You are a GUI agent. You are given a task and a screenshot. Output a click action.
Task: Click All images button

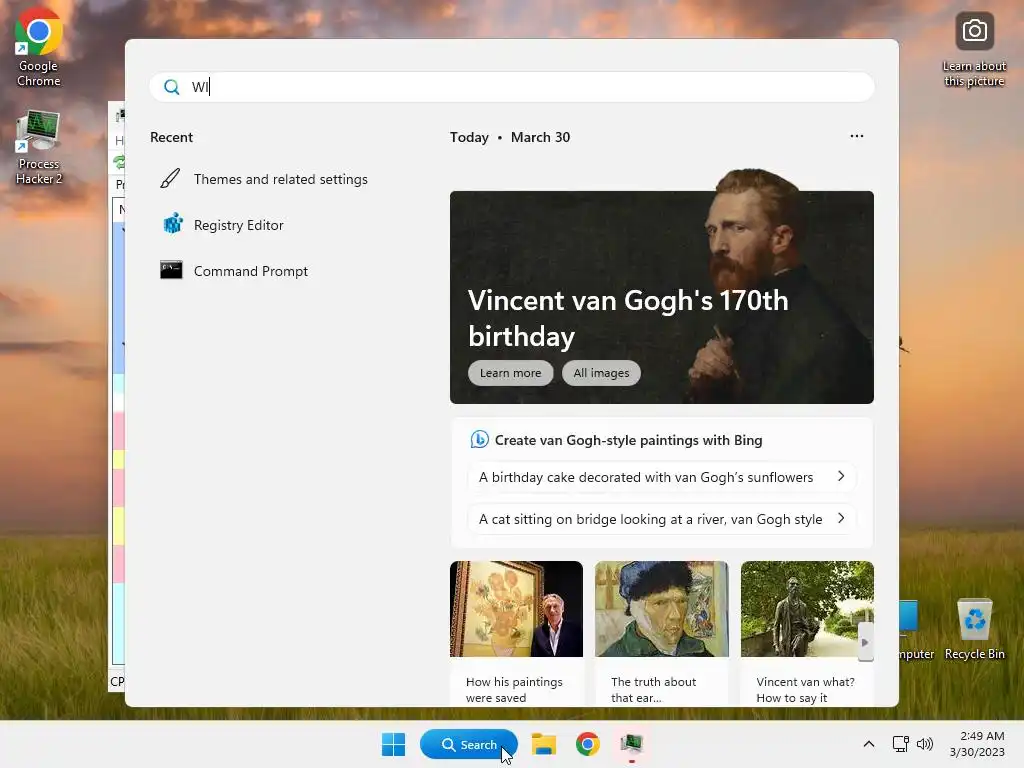[601, 373]
